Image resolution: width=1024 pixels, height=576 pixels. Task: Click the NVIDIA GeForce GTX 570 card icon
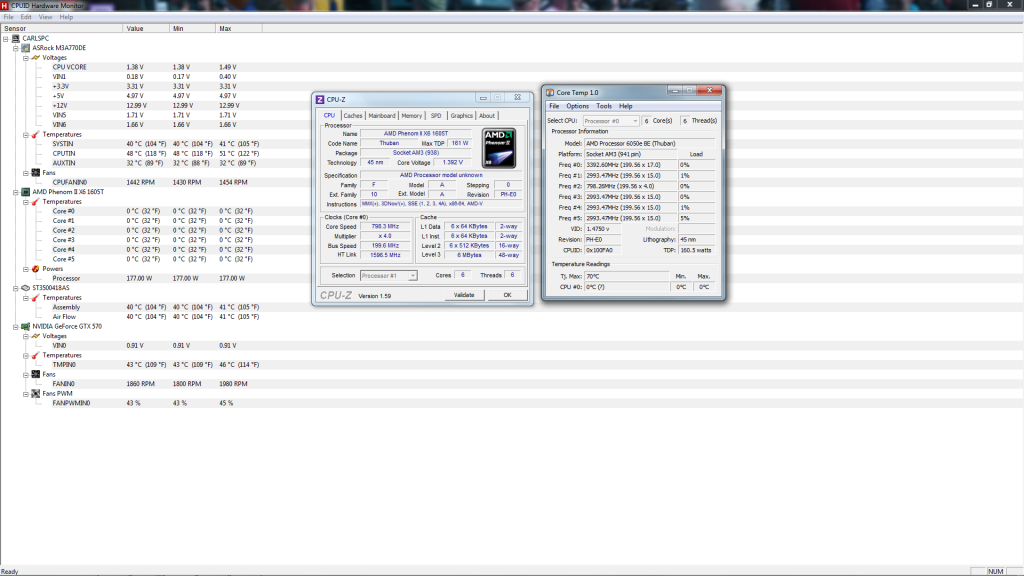[x=26, y=327]
